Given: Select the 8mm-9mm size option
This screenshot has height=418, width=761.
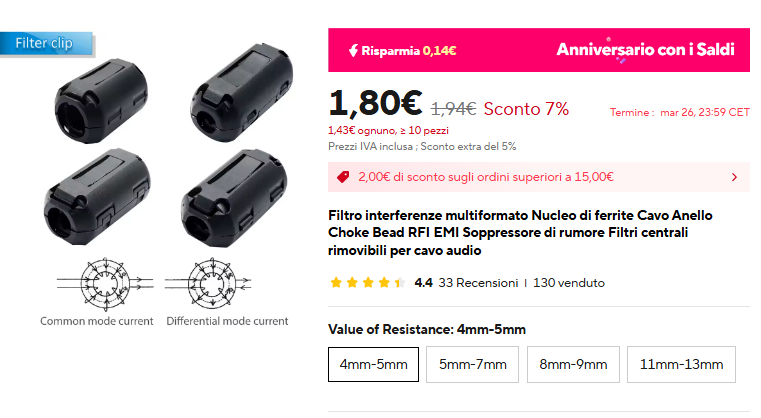Looking at the screenshot, I should [573, 365].
